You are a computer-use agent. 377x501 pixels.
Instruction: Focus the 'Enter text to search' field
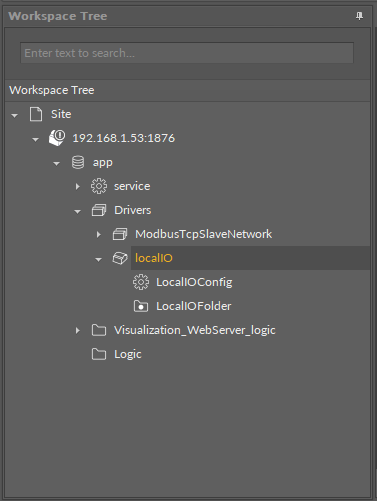(x=187, y=53)
